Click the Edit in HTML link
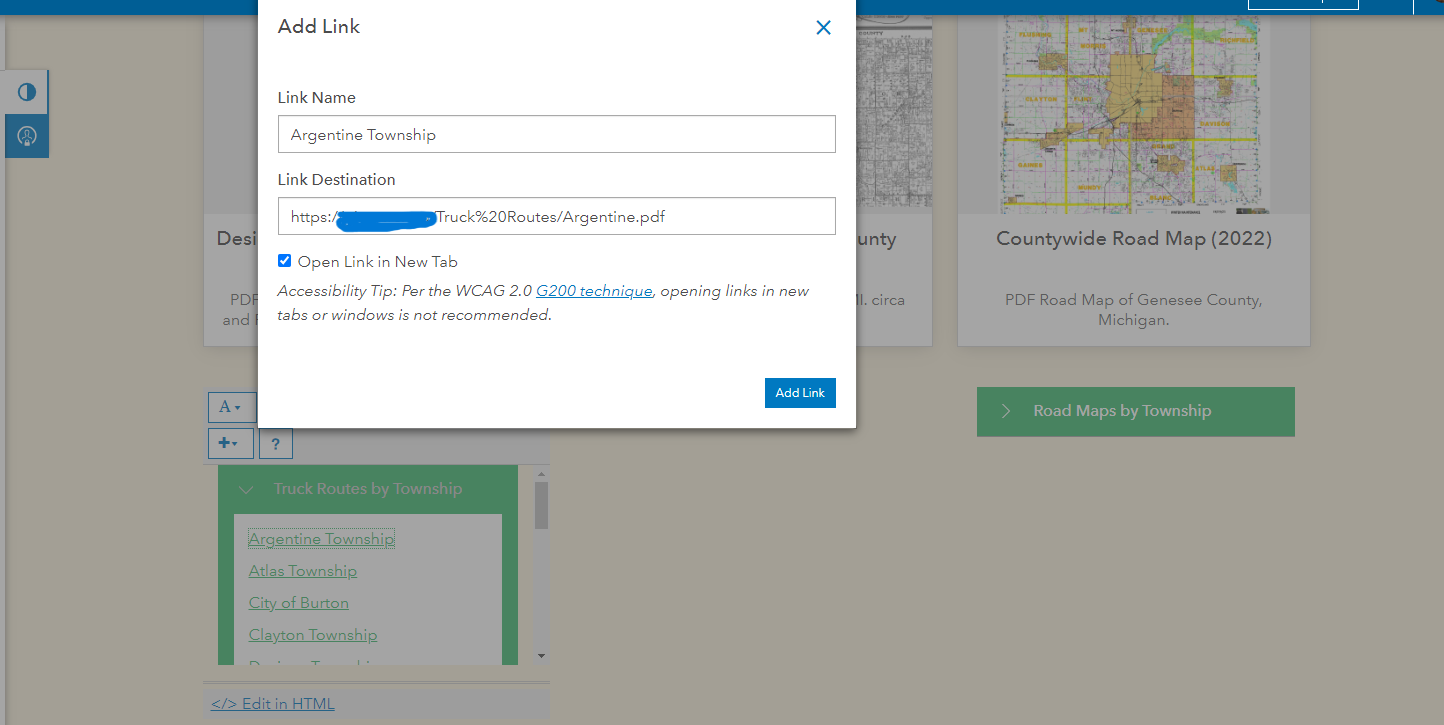 point(272,703)
